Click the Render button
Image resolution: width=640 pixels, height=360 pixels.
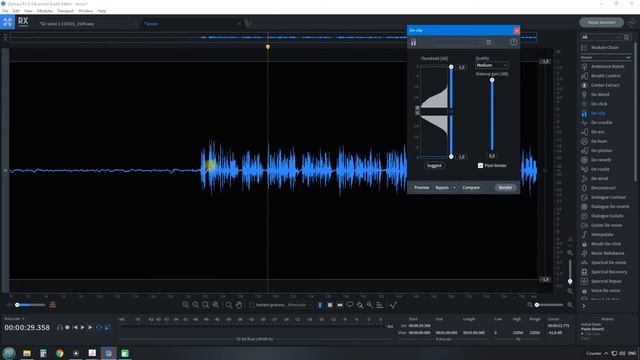click(x=505, y=188)
